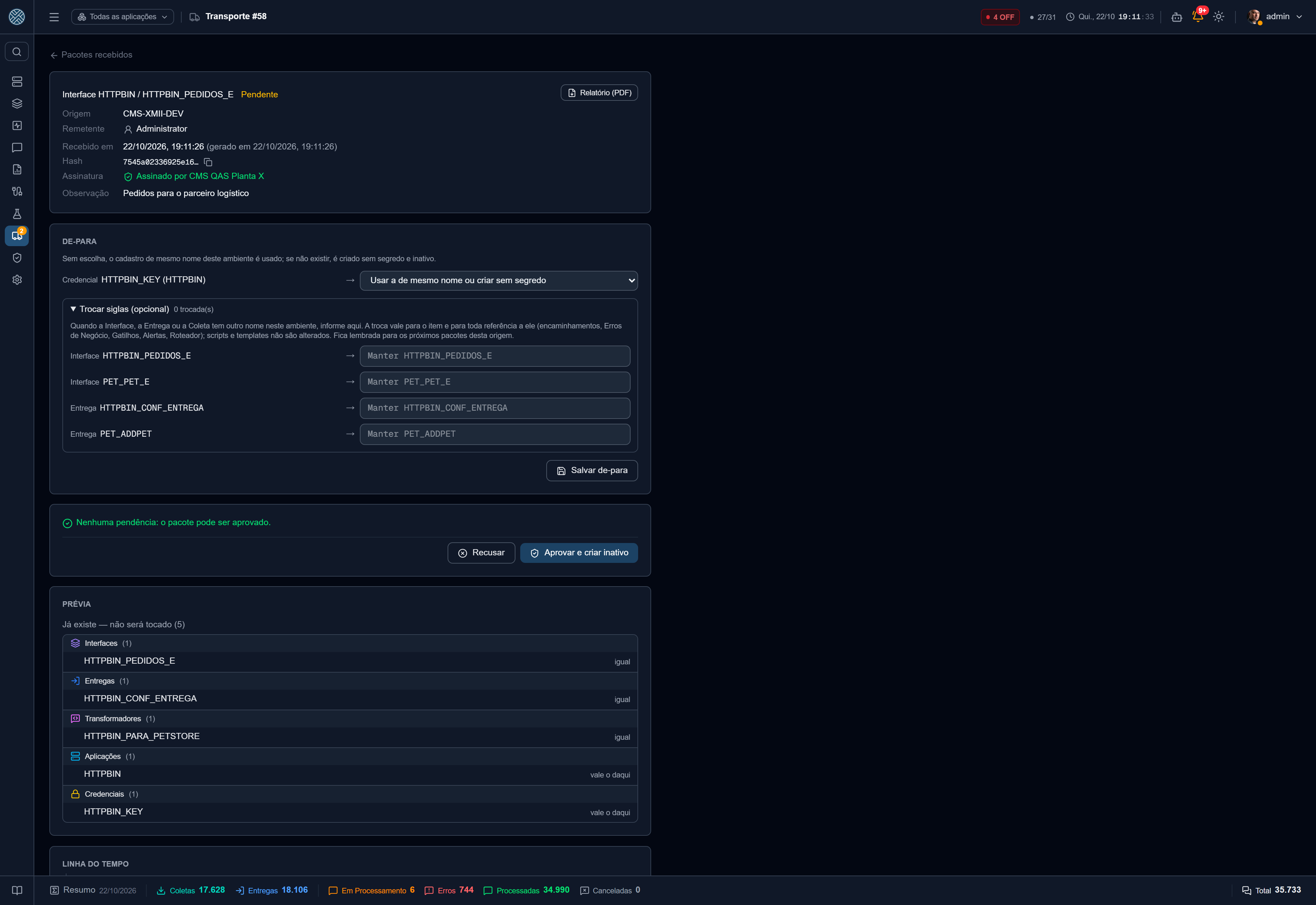Click the 'Resumo' entry in status bar
Screen dimensions: 1316x905
[x=93, y=890]
